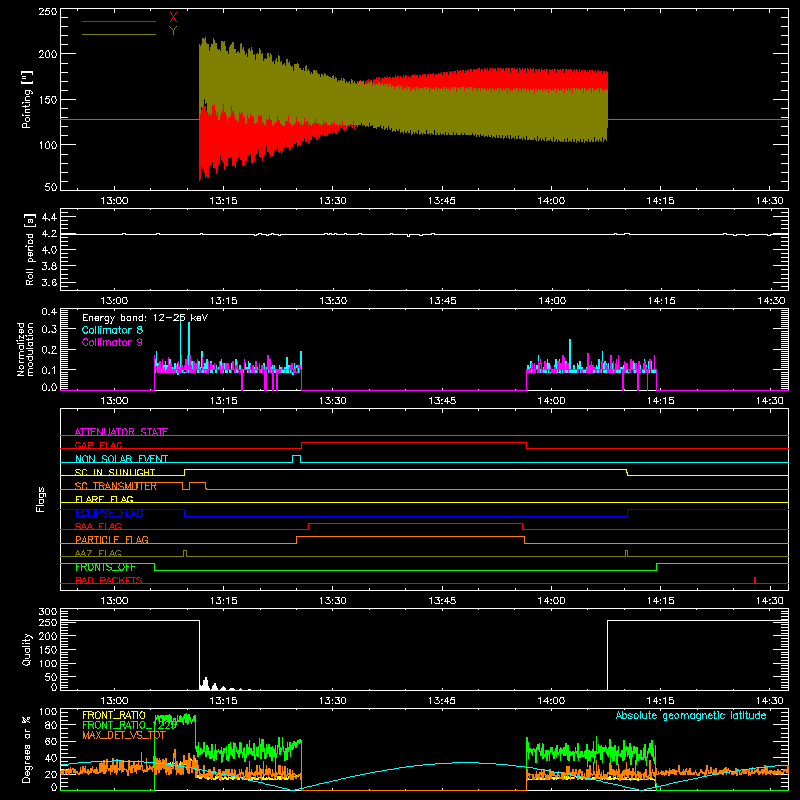This screenshot has height=800, width=800.
Task: Select the FLARE_FLAG label
Action: pos(104,499)
